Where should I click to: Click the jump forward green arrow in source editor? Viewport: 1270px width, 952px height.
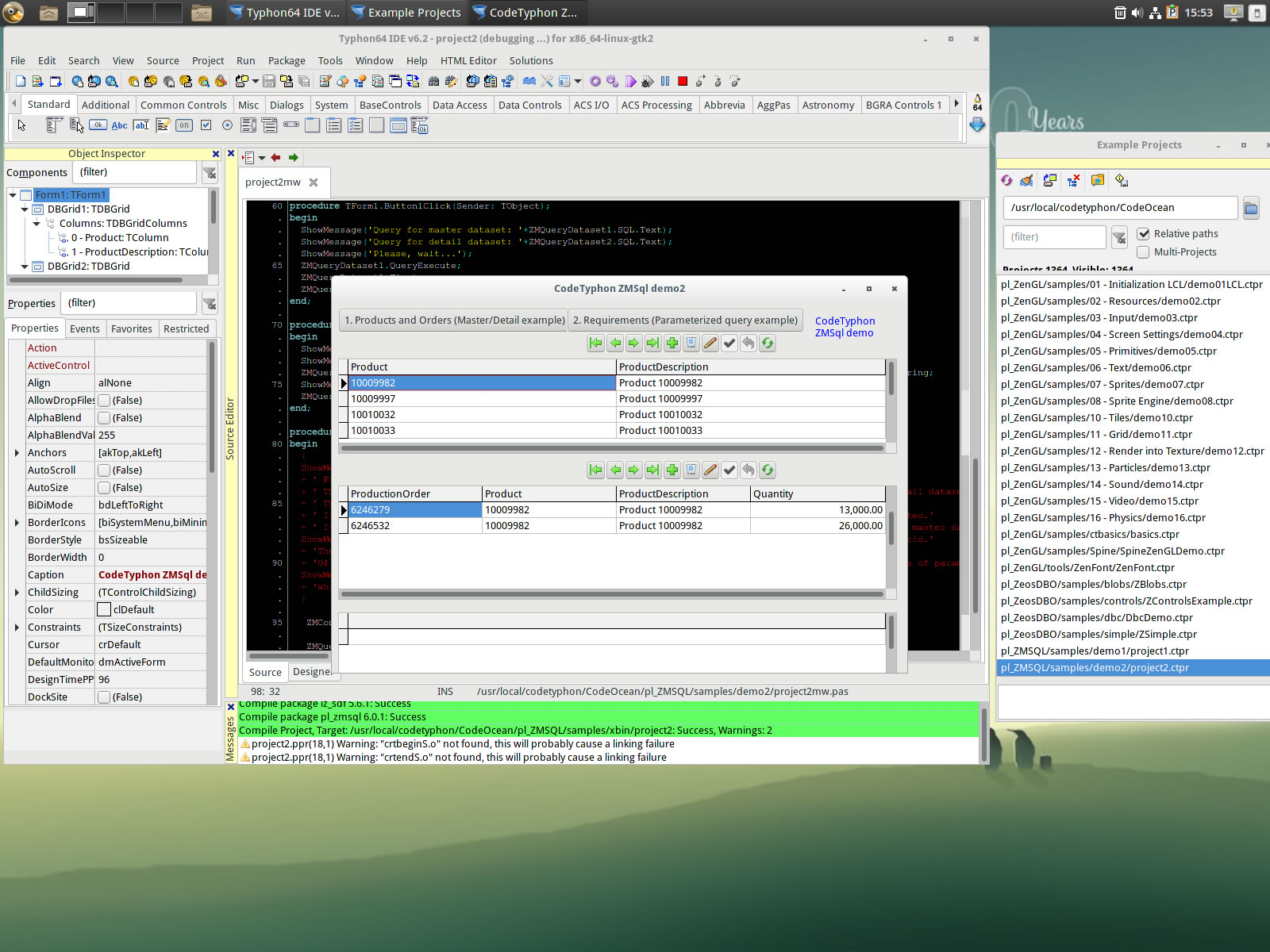click(294, 157)
